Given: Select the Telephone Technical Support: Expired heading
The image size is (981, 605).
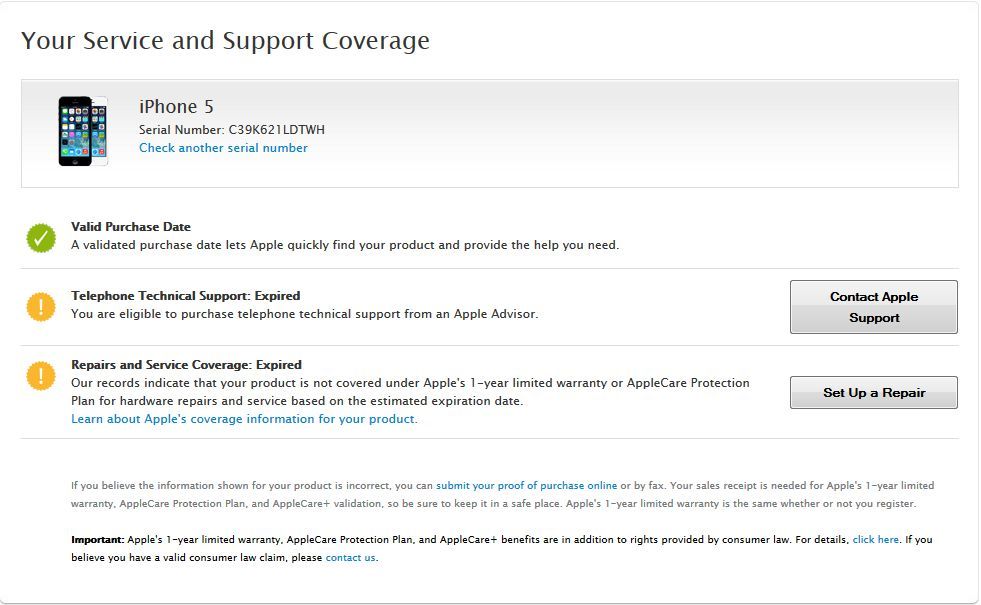Looking at the screenshot, I should pyautogui.click(x=185, y=296).
